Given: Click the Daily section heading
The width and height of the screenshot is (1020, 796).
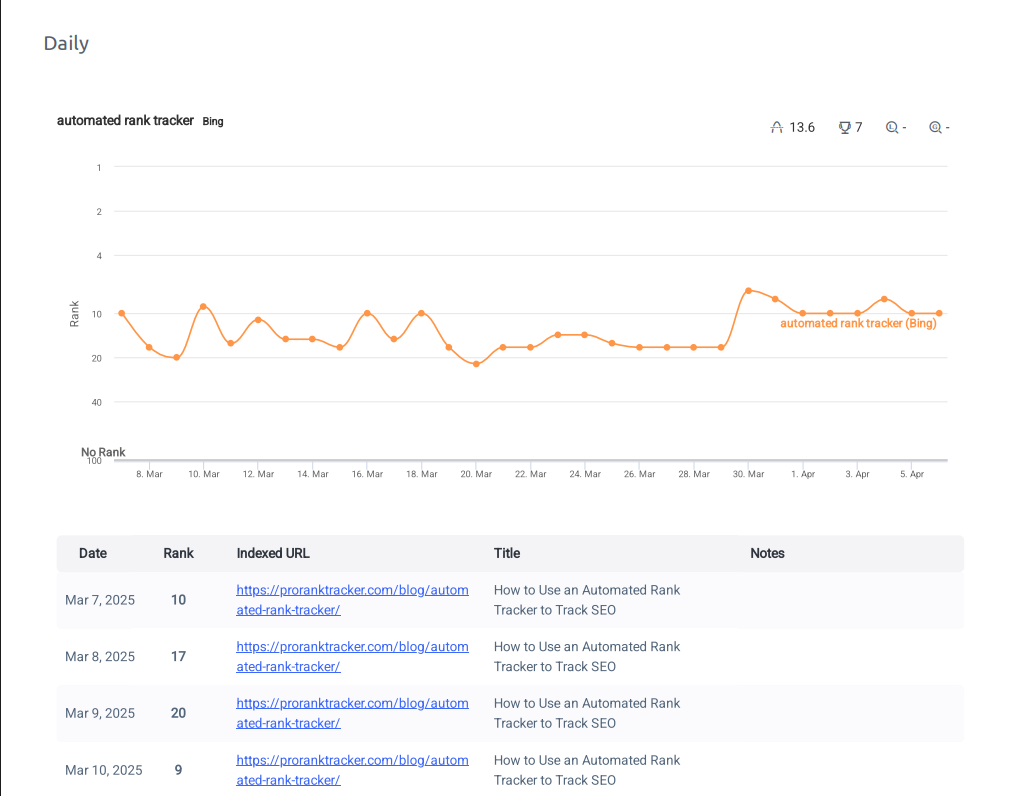Looking at the screenshot, I should pyautogui.click(x=66, y=44).
